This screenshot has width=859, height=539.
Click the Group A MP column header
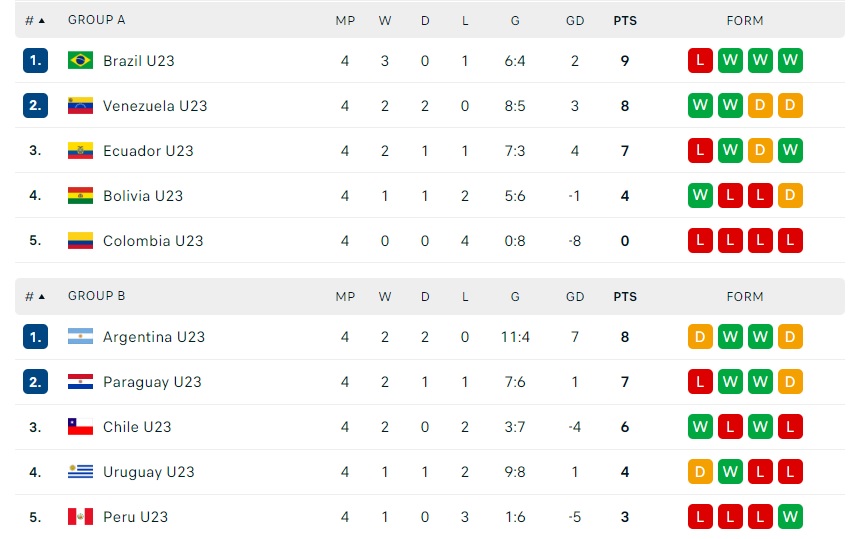click(x=345, y=21)
